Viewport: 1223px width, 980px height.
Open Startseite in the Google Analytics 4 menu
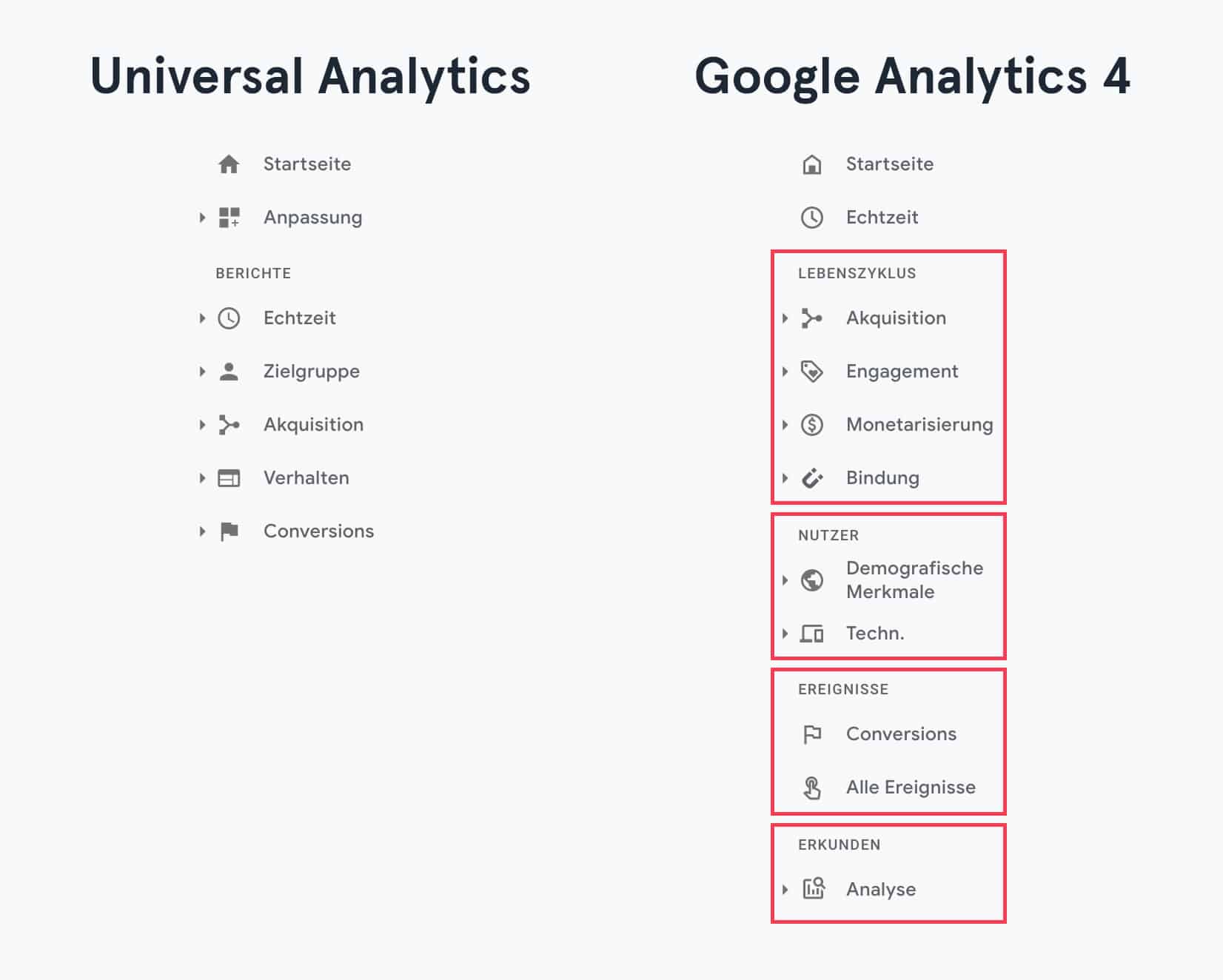click(x=889, y=164)
